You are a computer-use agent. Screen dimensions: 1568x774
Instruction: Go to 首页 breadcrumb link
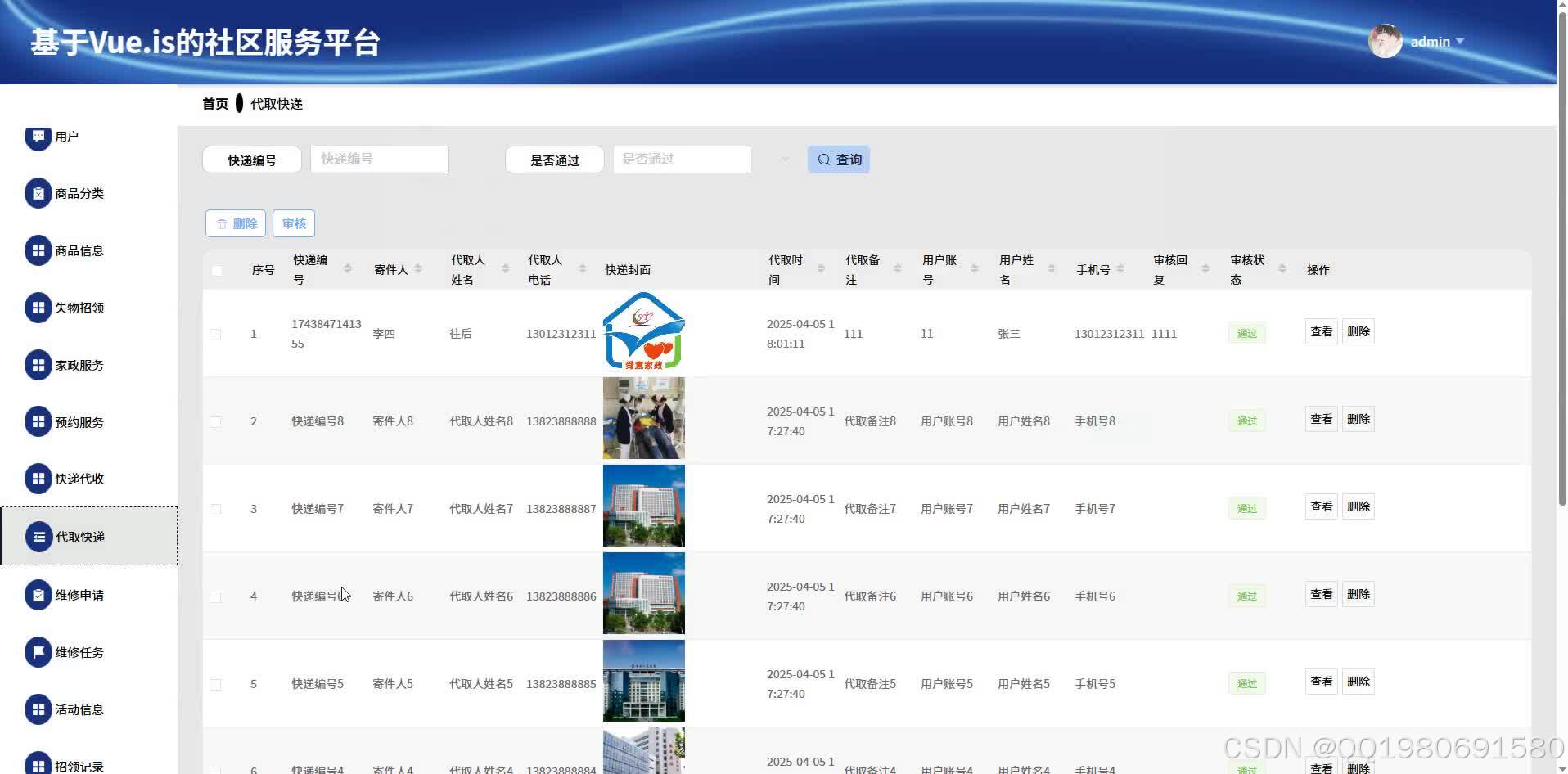click(x=215, y=104)
